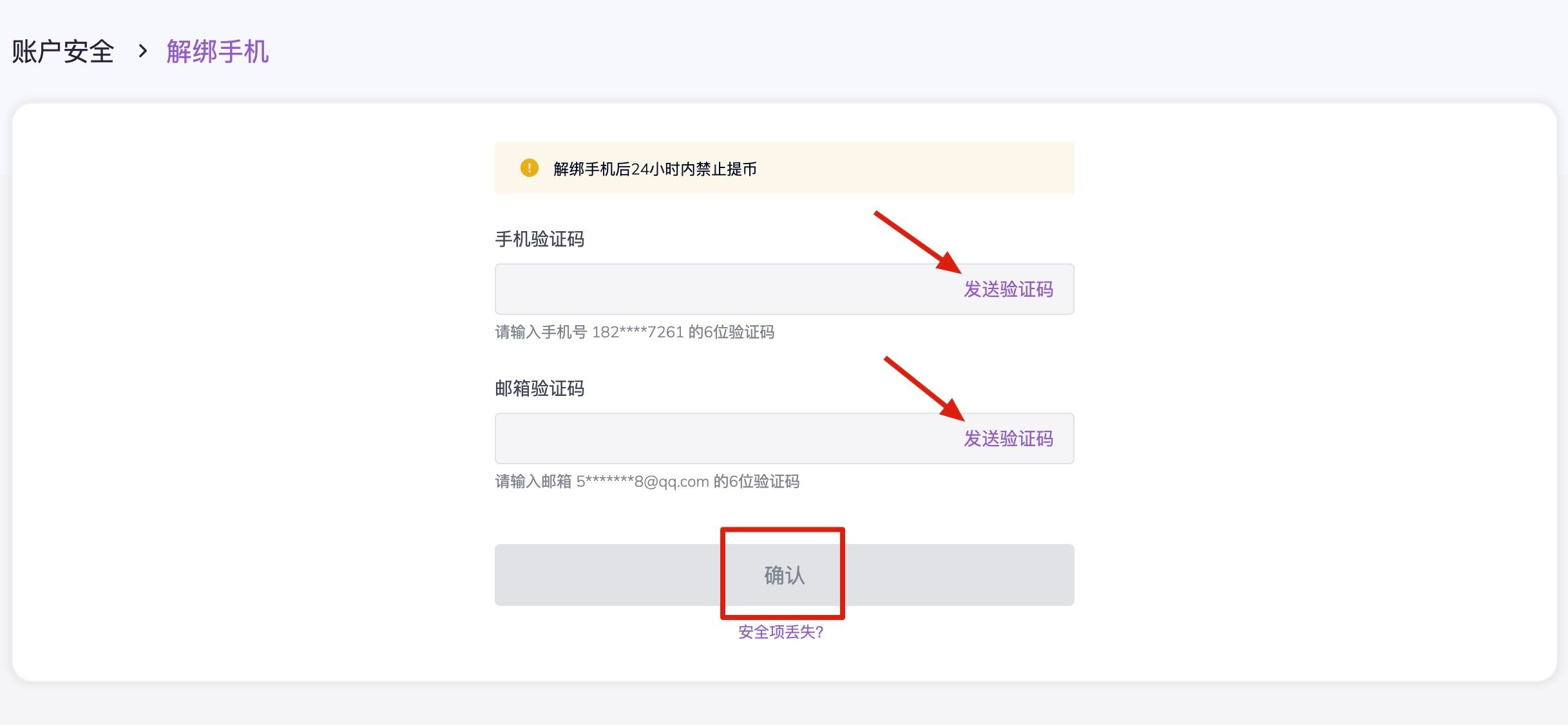The width and height of the screenshot is (1568, 725).
Task: Click the 请输入手机号 hint text
Action: [540, 332]
